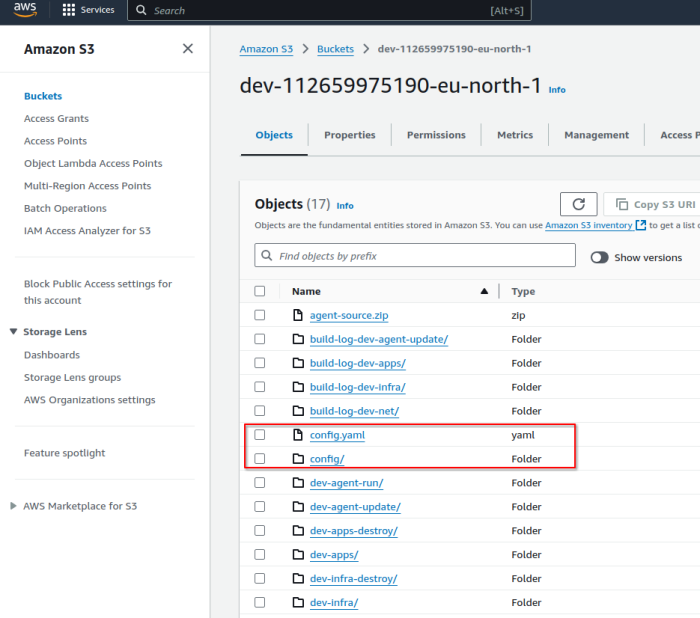Viewport: 700px width, 618px height.
Task: Open the Management tab
Action: click(x=596, y=135)
